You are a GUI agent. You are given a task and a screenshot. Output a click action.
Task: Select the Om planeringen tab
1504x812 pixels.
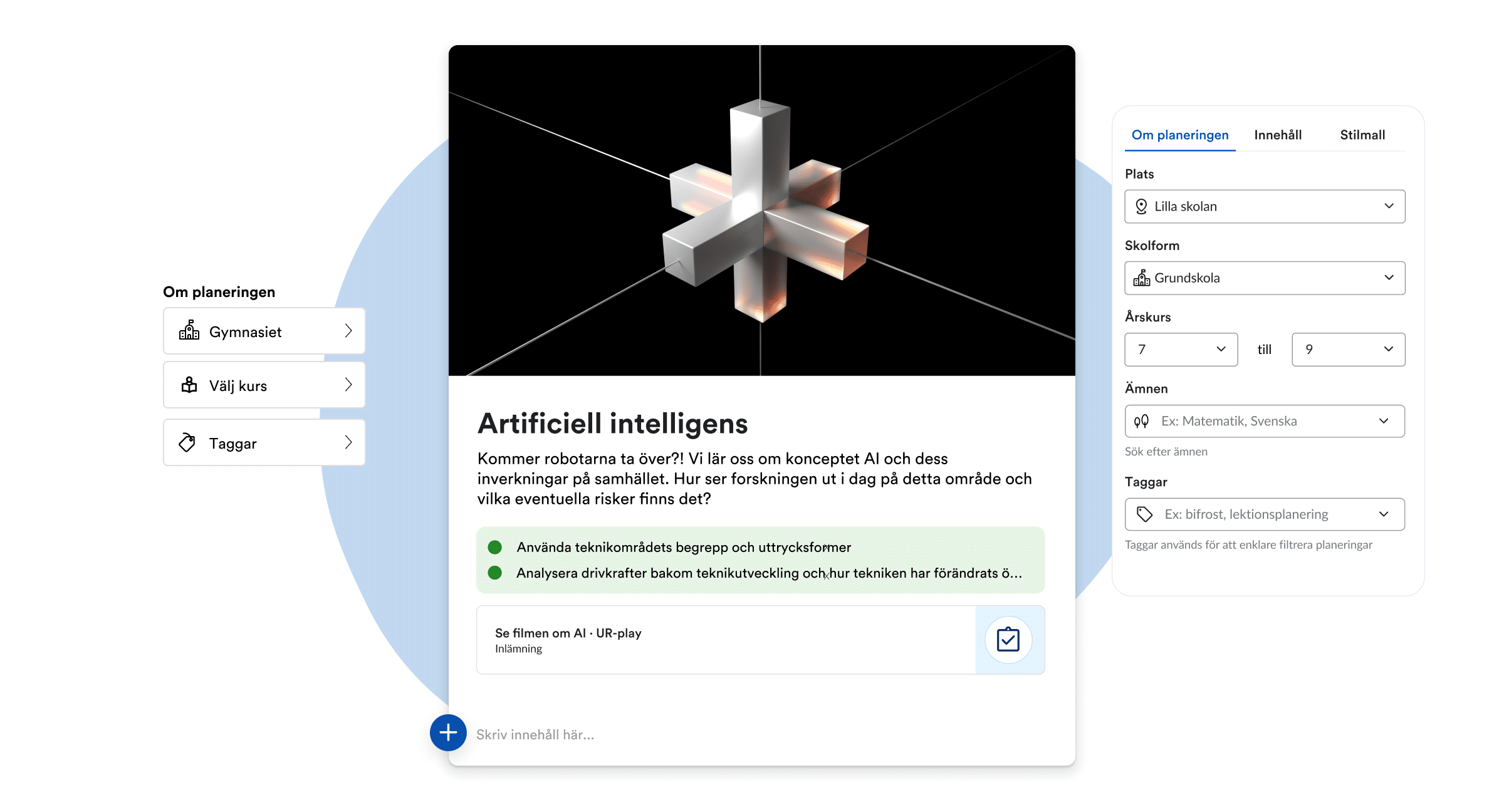tap(1180, 135)
